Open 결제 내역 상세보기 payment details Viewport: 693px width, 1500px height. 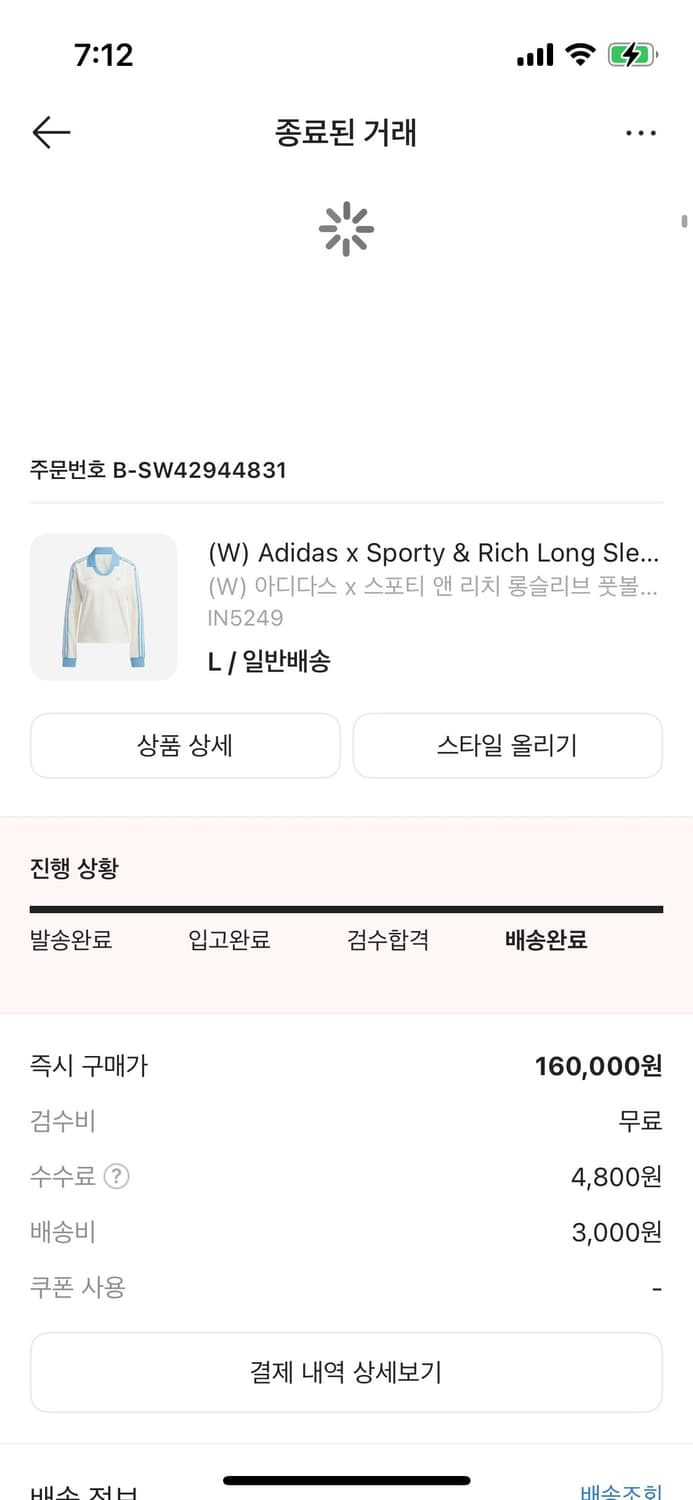pyautogui.click(x=346, y=1372)
